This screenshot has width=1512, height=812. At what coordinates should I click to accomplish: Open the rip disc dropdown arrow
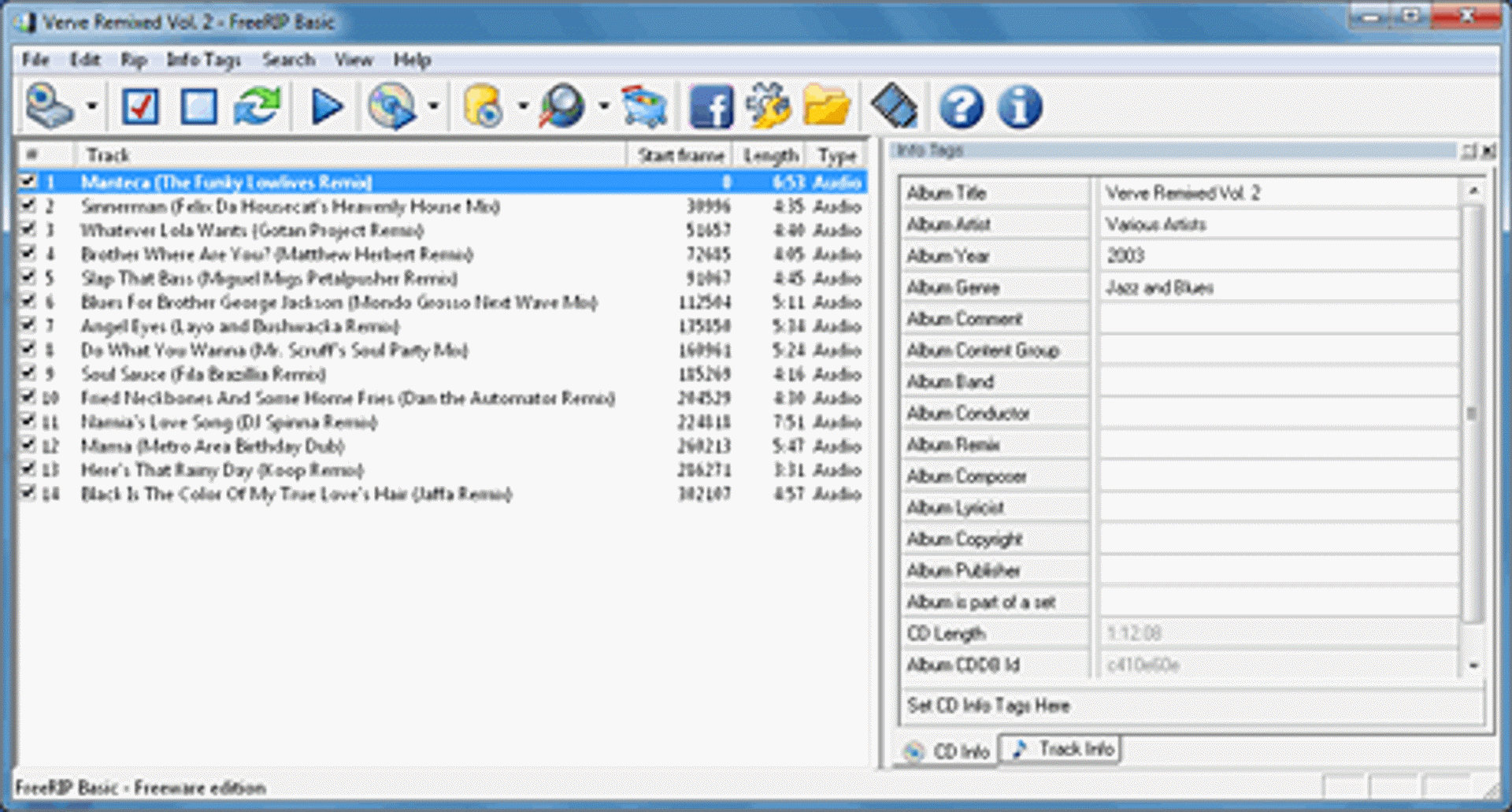pos(433,106)
